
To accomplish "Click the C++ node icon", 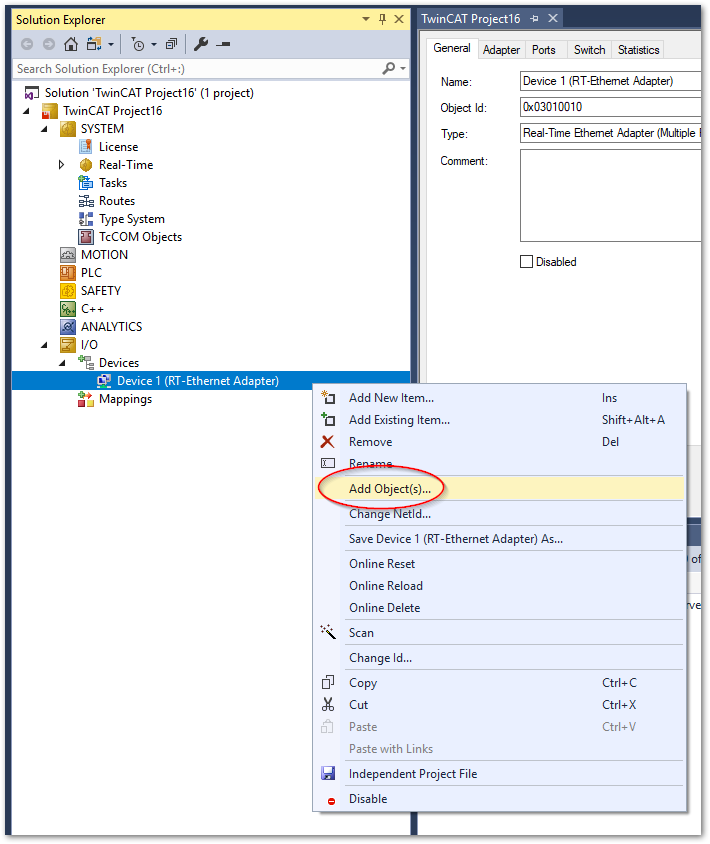I will coord(68,308).
